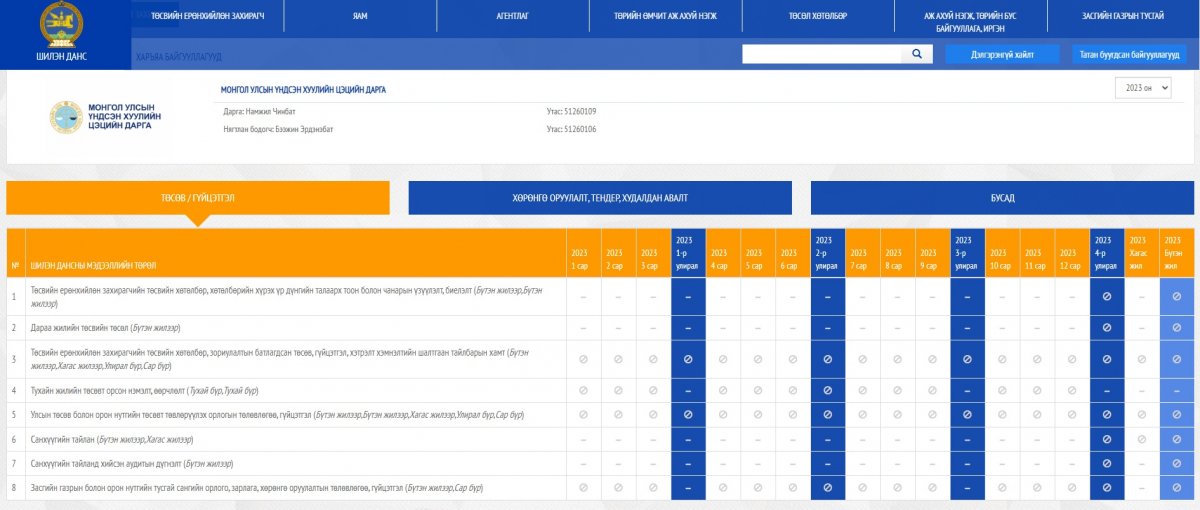Click the magnifier search icon
The width and height of the screenshot is (1200, 510).
916,55
